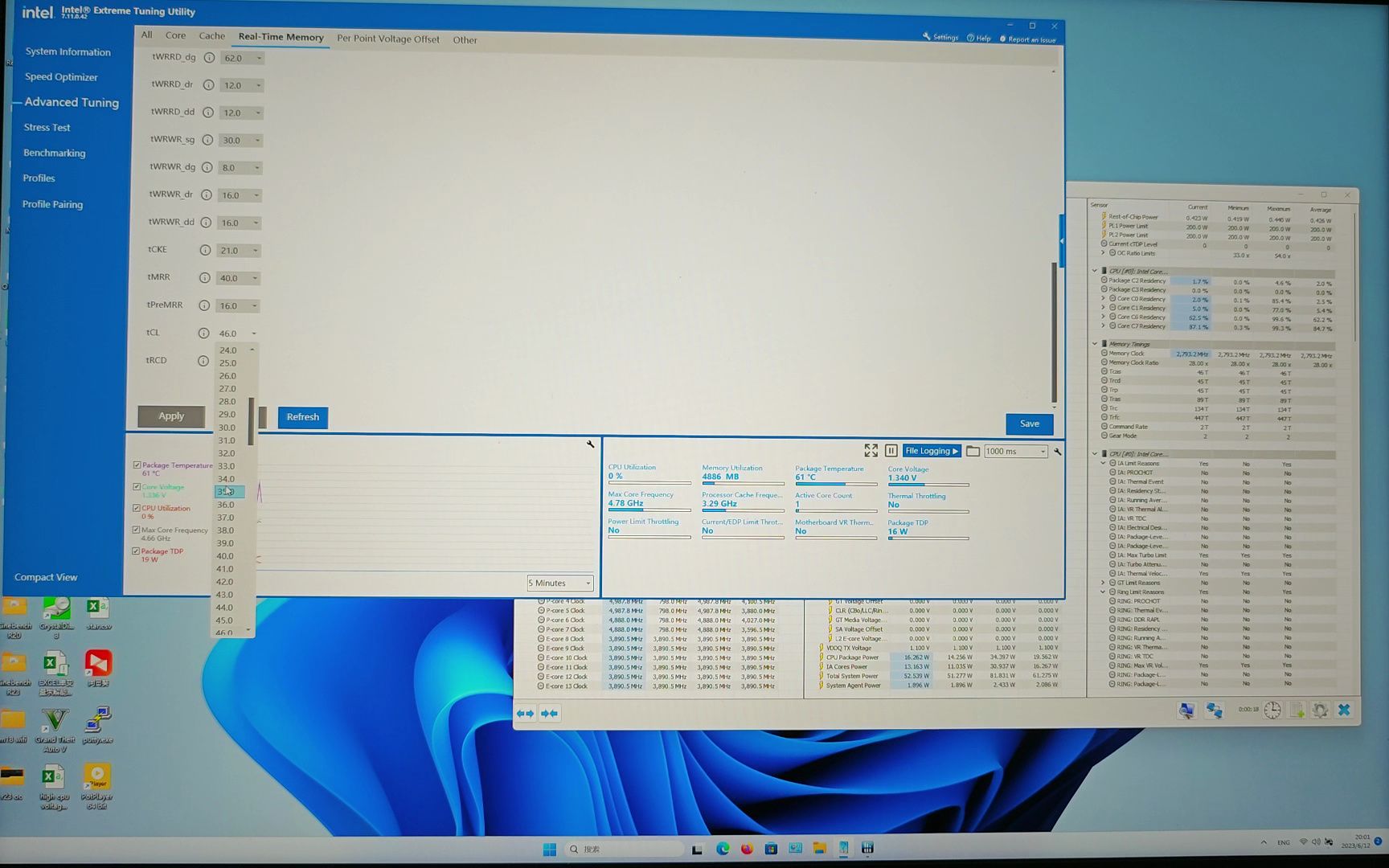Screen dimensions: 1389x868
Task: Open System Information in the sidebar
Action: (x=68, y=51)
